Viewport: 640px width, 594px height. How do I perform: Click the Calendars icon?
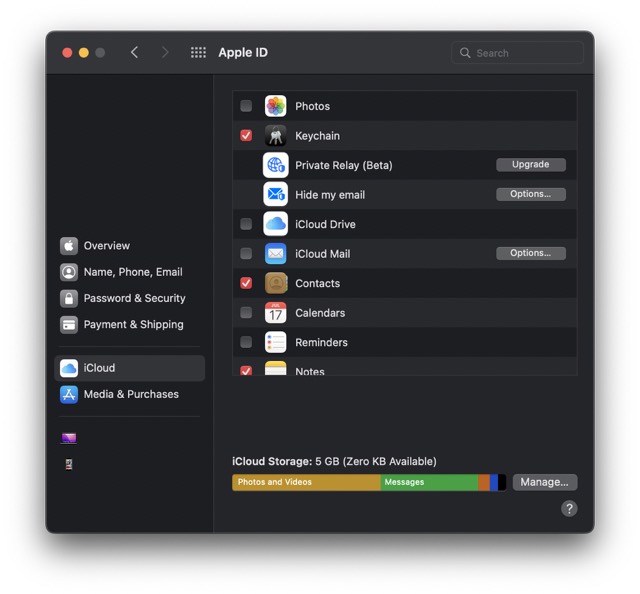(x=276, y=313)
